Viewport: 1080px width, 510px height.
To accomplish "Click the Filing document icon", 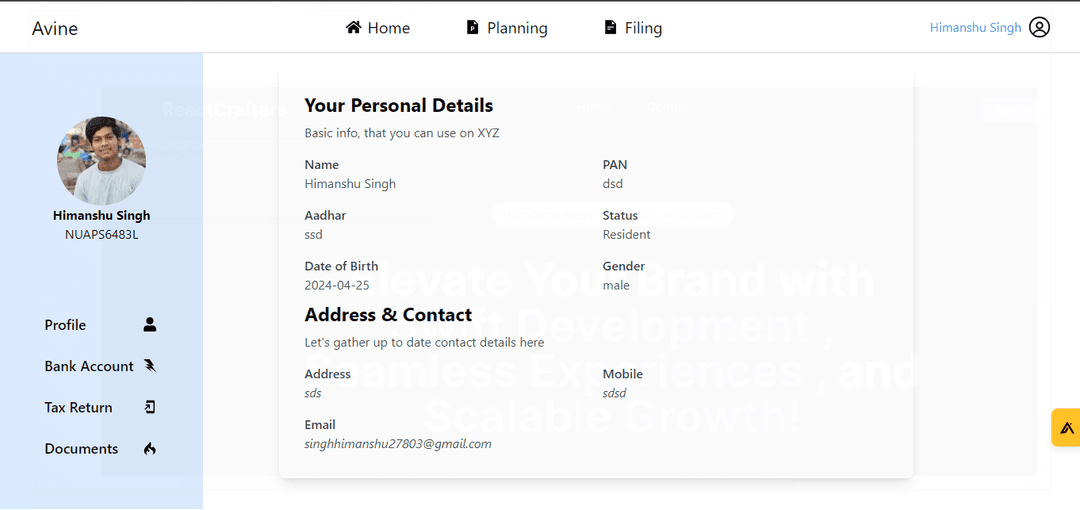I will tap(610, 28).
